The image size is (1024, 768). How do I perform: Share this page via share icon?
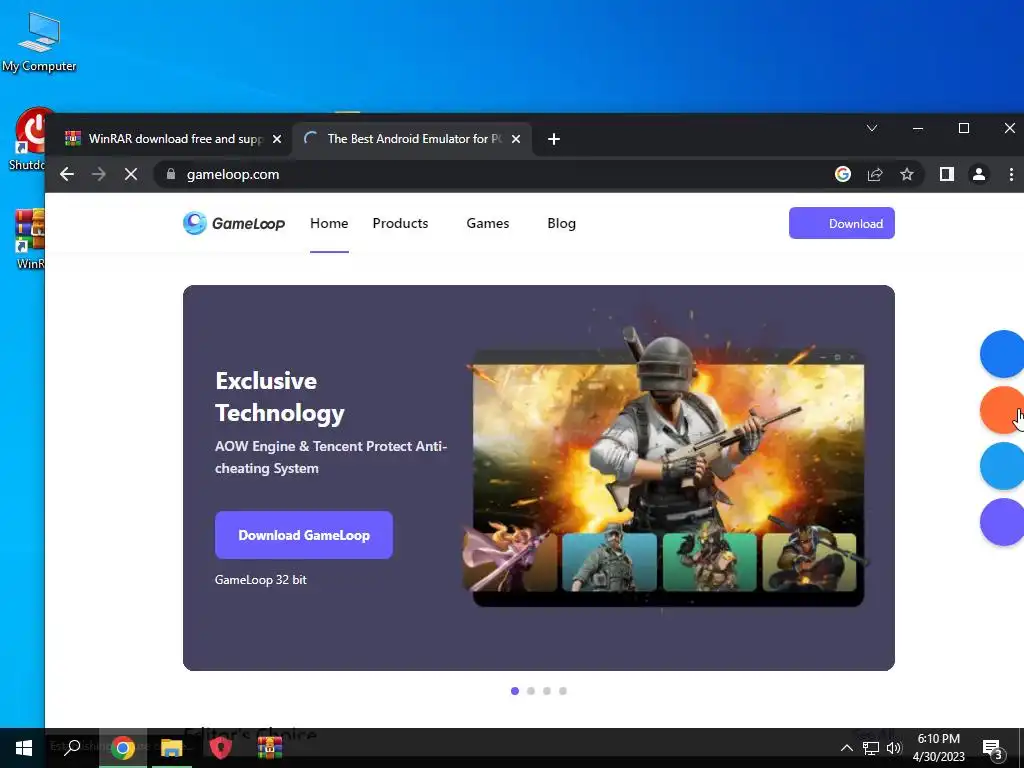tap(874, 174)
